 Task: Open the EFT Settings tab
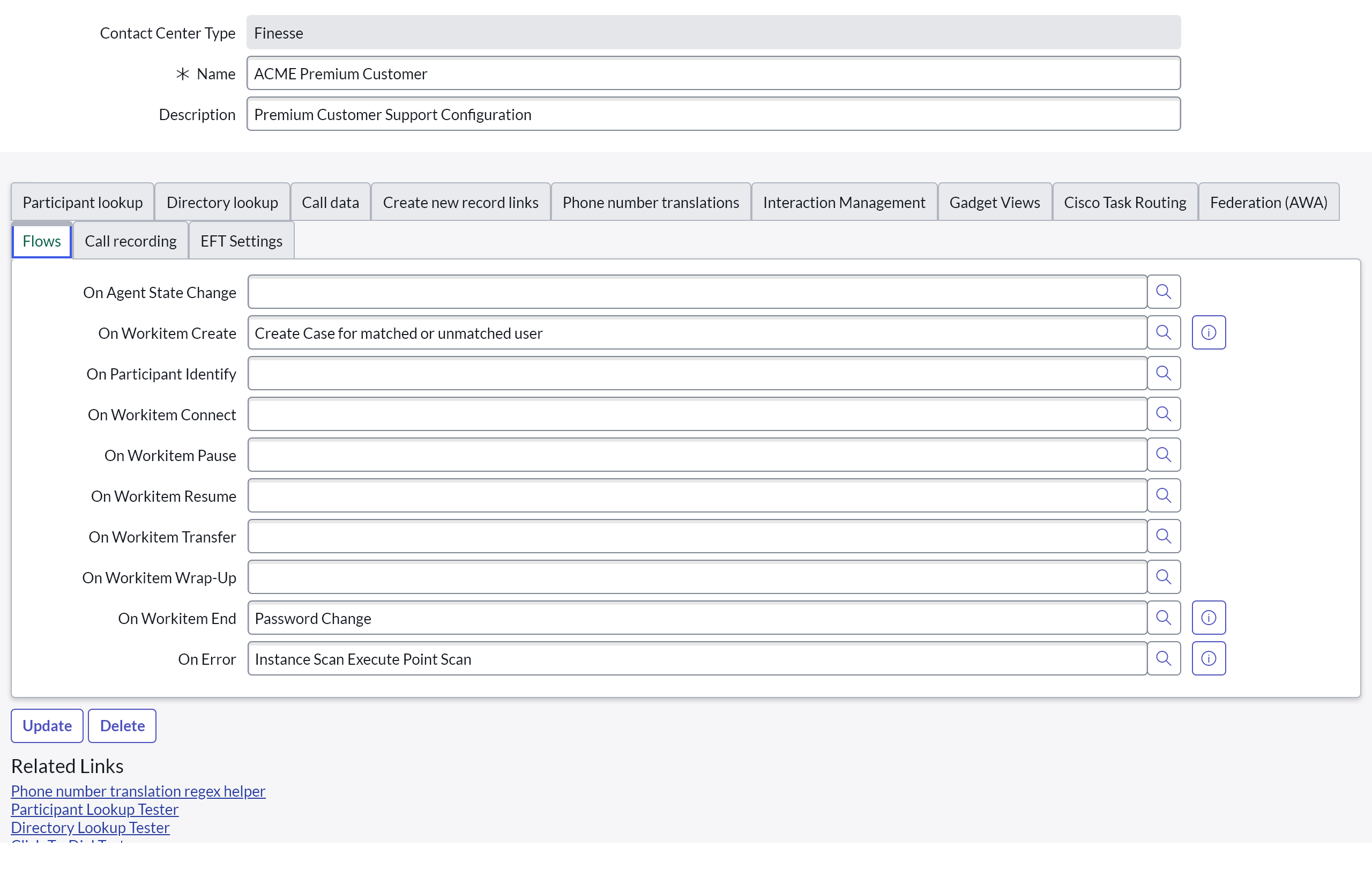click(241, 241)
